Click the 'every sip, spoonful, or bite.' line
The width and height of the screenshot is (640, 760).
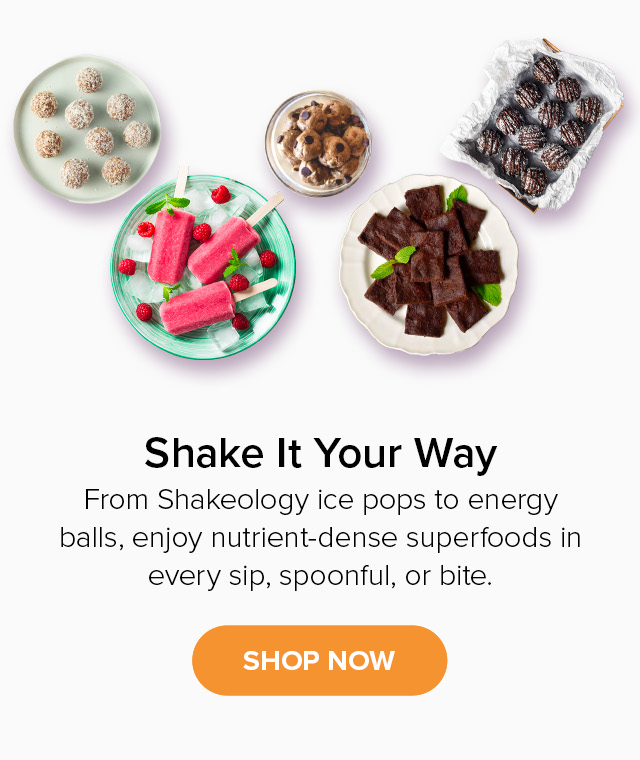click(x=320, y=576)
